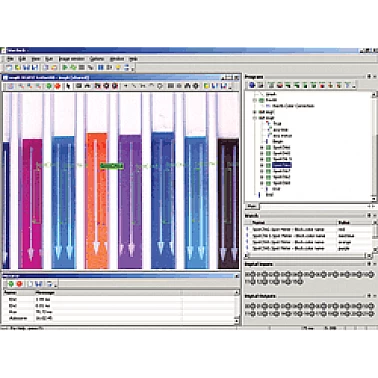Click the Name column header in log panel
Viewport: 378px width, 378px height.
(x=19, y=293)
